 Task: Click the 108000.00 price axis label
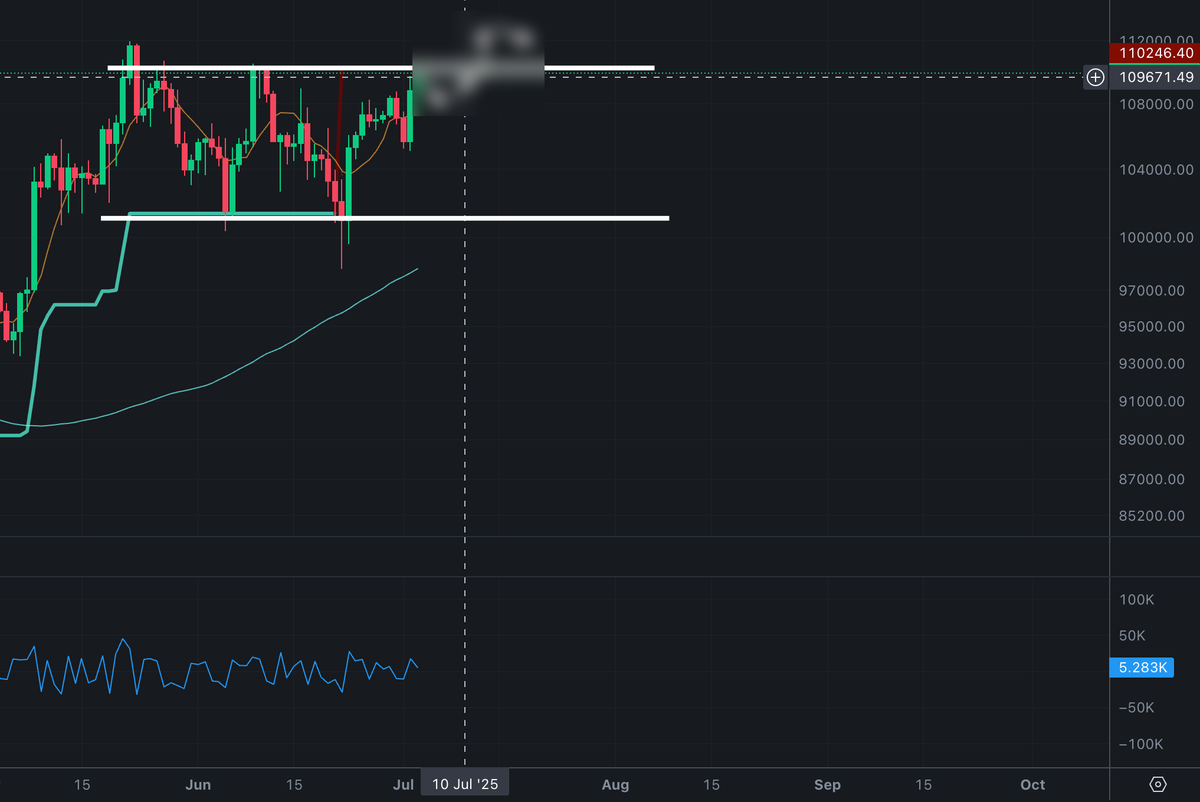click(1157, 104)
